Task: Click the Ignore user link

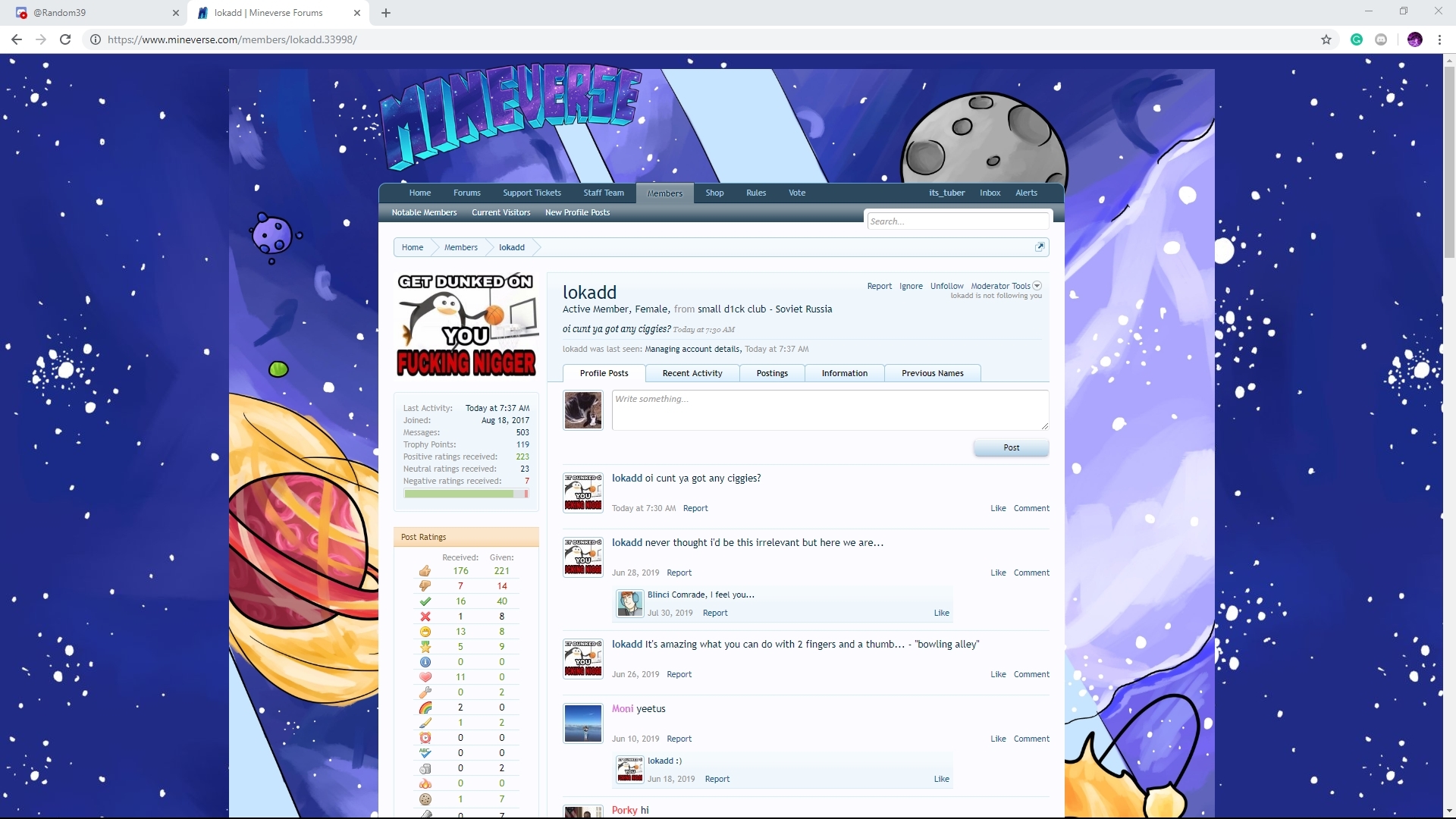Action: (x=911, y=286)
